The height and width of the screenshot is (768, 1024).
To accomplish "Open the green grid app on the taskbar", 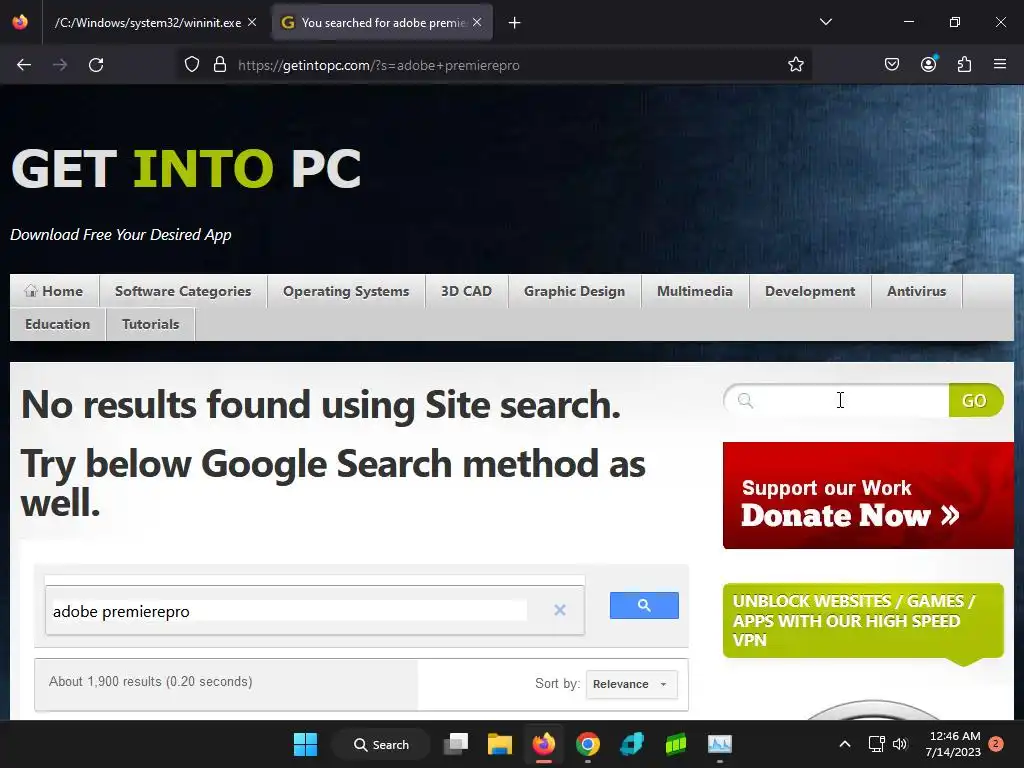I will (676, 744).
